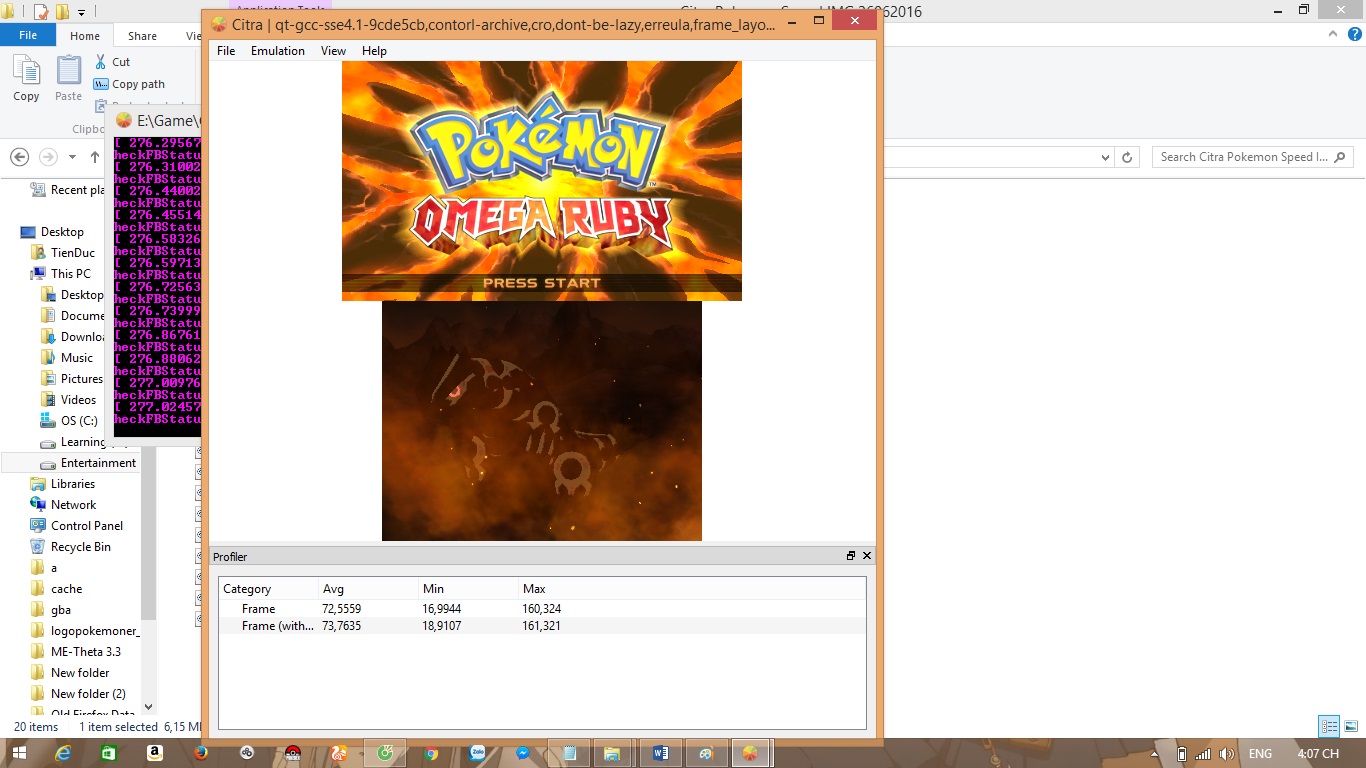Select the File tab in File Explorer

pos(28,35)
